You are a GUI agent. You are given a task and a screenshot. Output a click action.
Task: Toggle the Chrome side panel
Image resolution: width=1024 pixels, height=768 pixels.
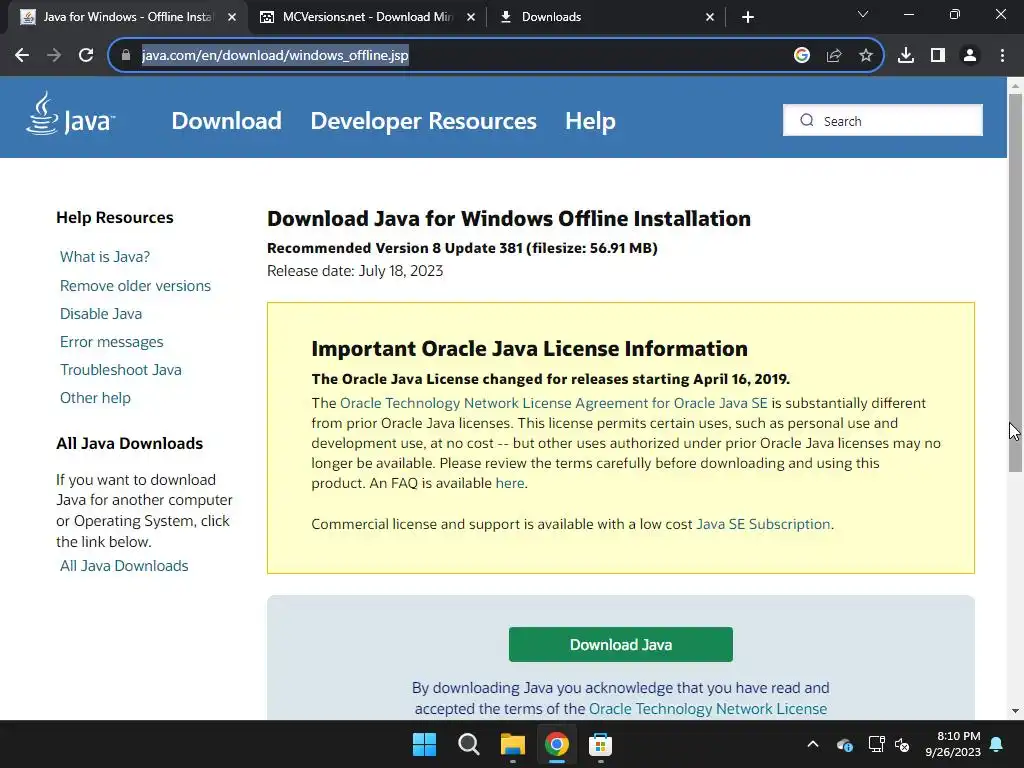[938, 56]
